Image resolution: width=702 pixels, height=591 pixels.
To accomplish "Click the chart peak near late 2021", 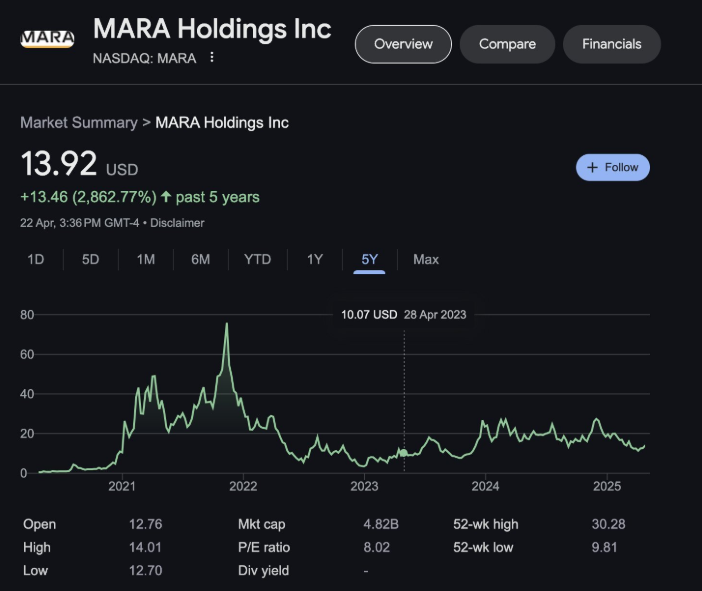I will (227, 324).
